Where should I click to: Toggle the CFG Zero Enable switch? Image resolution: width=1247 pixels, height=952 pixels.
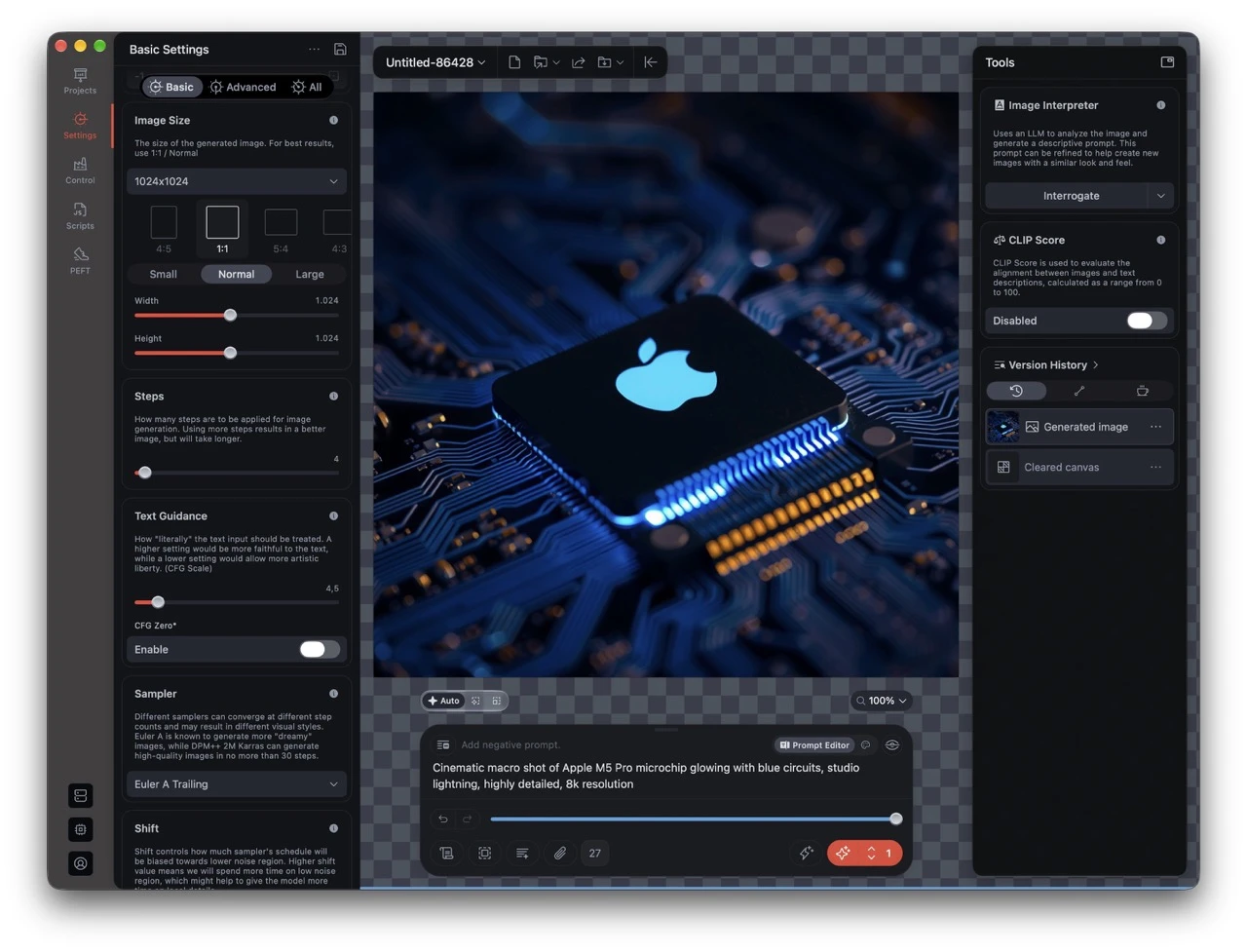point(320,650)
